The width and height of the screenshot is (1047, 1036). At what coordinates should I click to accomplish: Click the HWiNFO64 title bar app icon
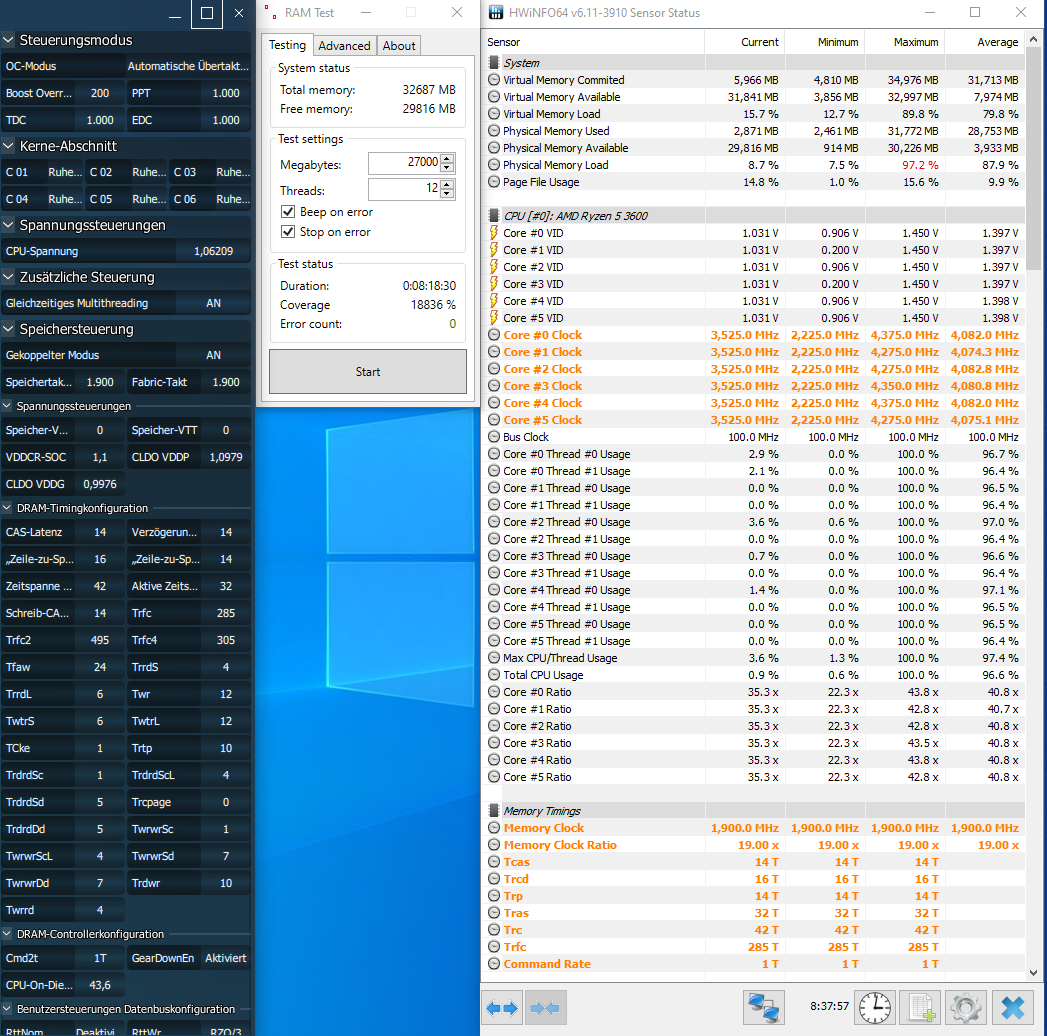495,12
